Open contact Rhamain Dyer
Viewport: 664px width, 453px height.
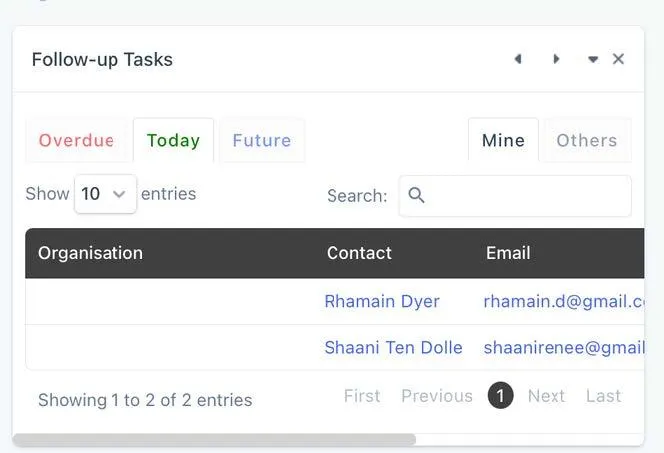click(x=382, y=301)
